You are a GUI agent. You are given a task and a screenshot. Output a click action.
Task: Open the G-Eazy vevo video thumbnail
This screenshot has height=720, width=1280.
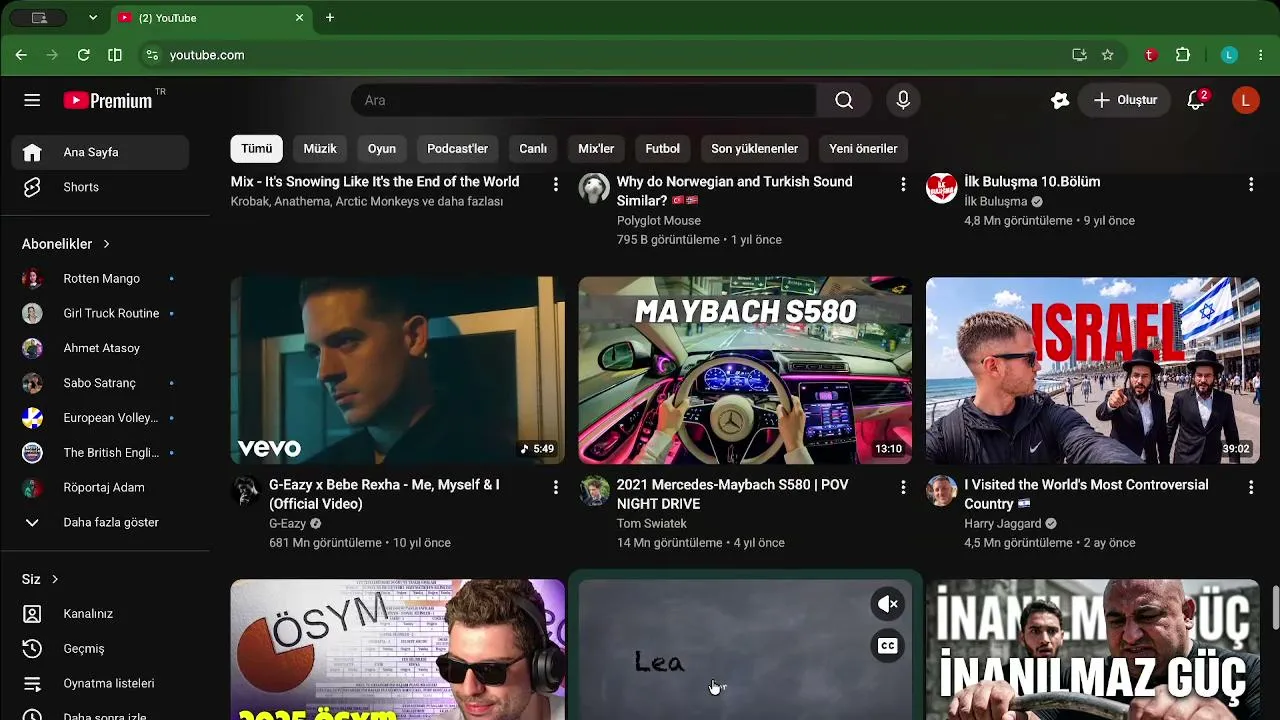pos(398,371)
